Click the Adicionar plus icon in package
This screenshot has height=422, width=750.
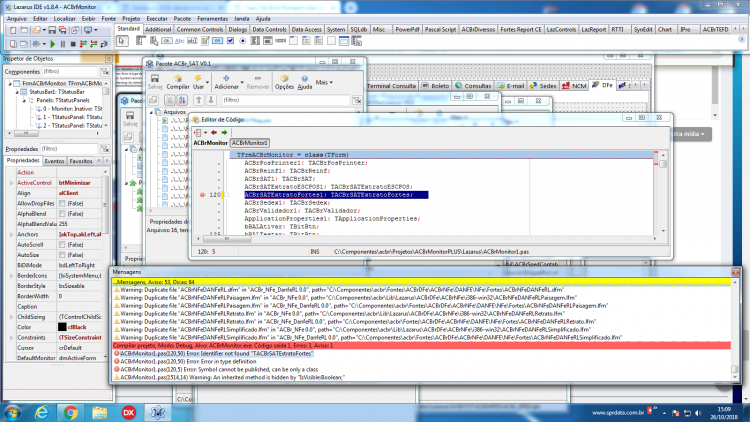(226, 78)
